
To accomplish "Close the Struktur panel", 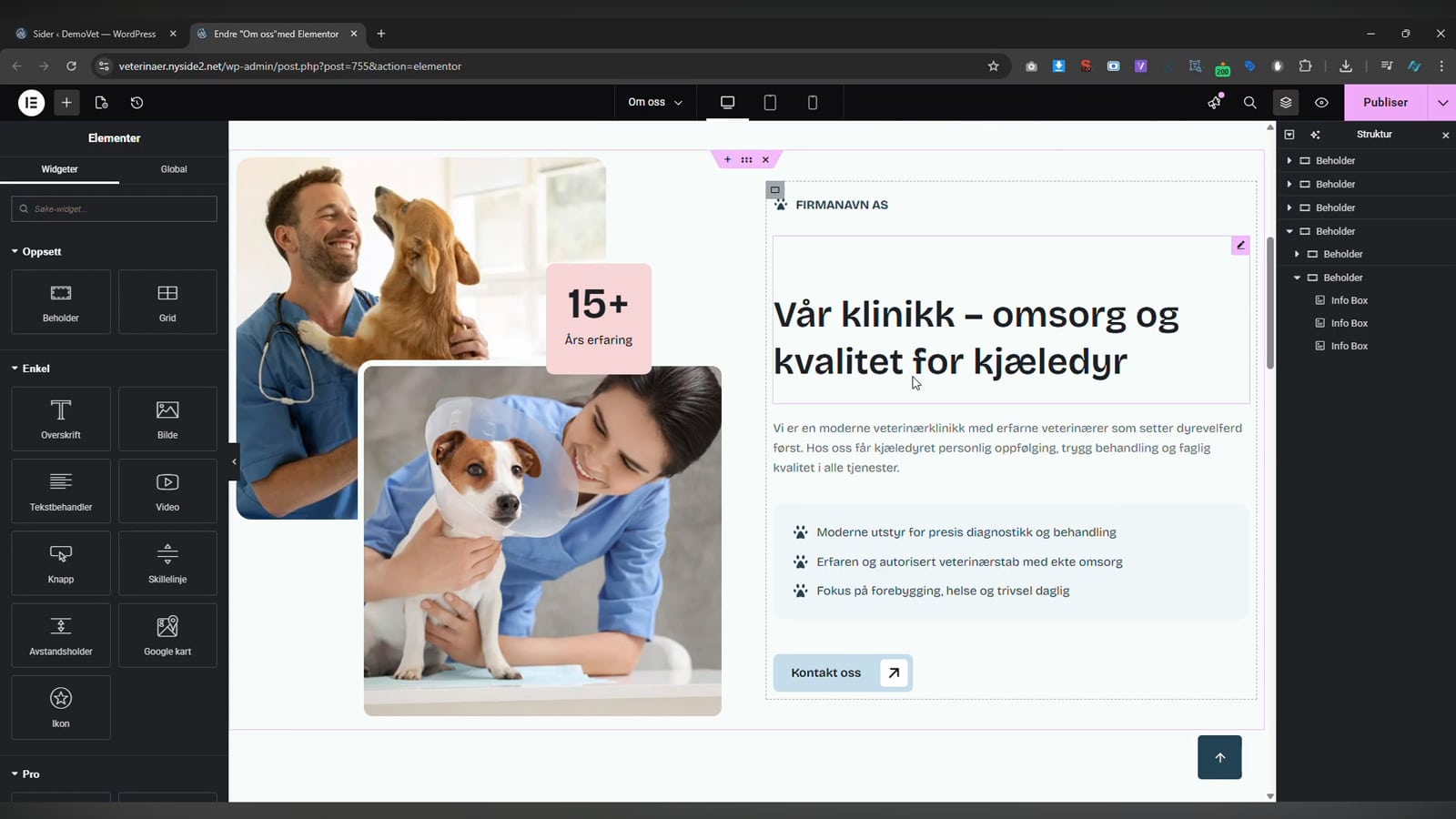I will (x=1445, y=135).
